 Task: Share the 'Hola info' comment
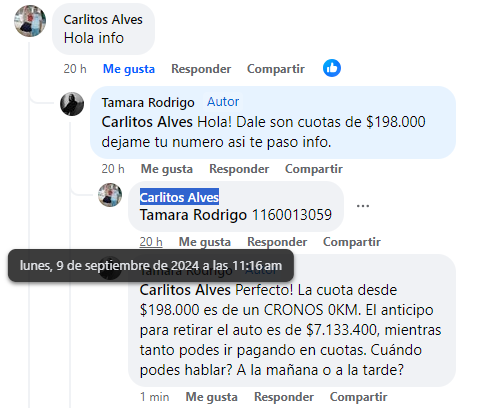pyautogui.click(x=276, y=69)
